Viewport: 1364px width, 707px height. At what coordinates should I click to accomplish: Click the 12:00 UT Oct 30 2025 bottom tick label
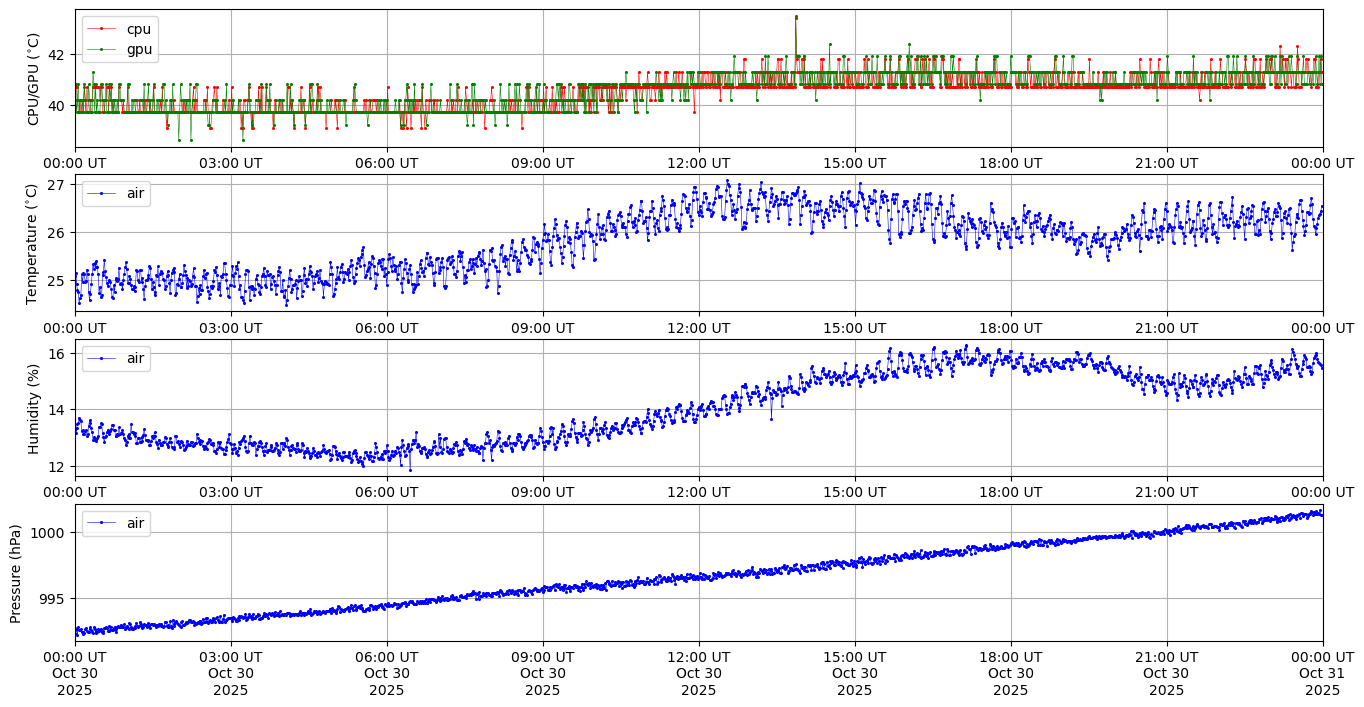click(698, 673)
